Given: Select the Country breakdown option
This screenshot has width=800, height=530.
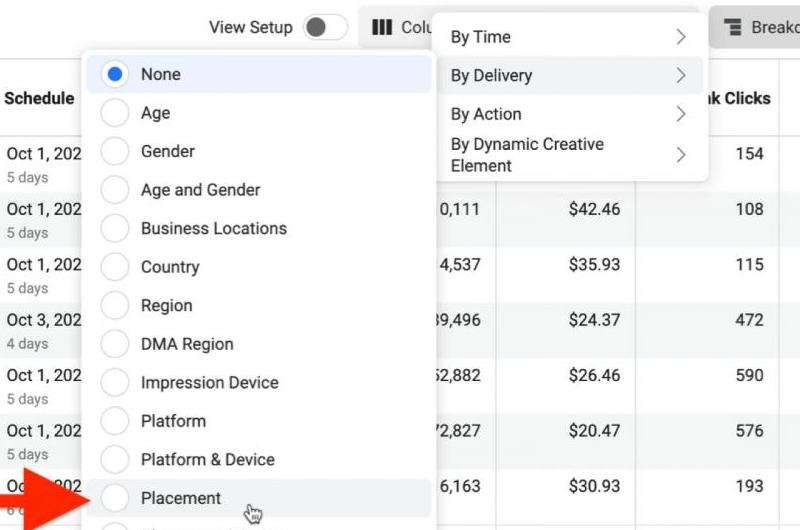Looking at the screenshot, I should [115, 267].
